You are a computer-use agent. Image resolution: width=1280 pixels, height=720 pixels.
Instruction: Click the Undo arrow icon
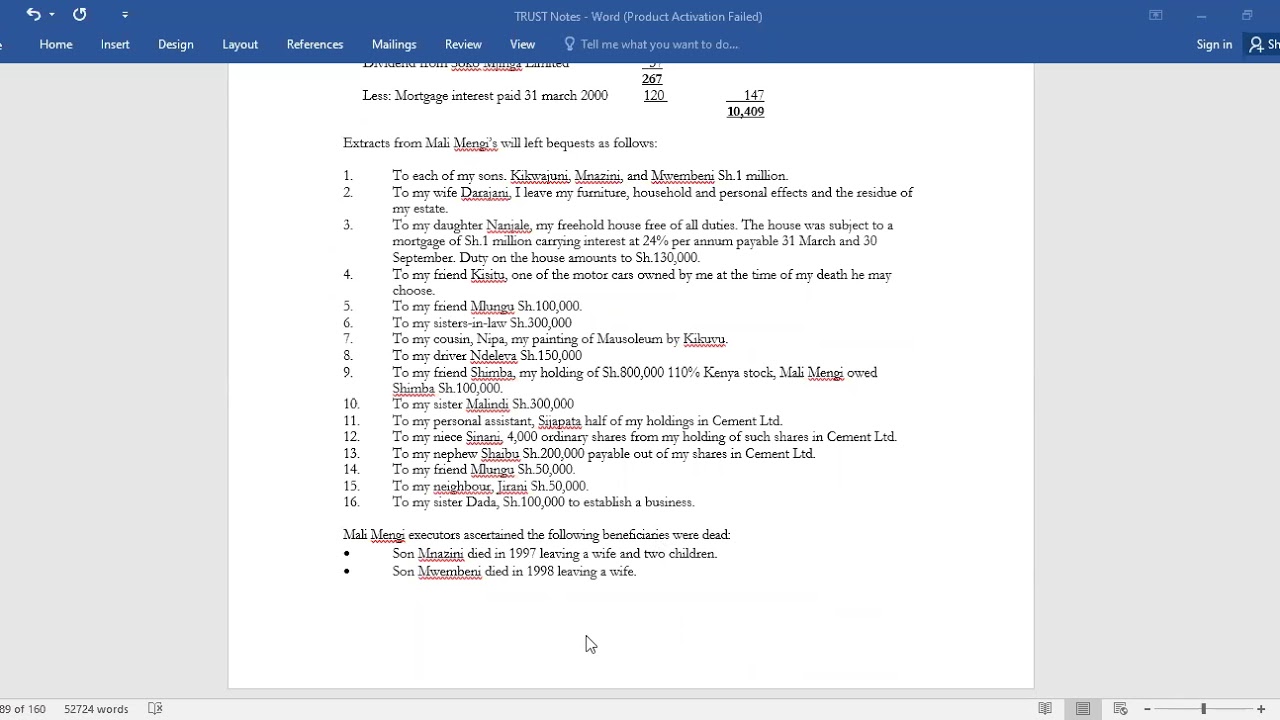(33, 14)
